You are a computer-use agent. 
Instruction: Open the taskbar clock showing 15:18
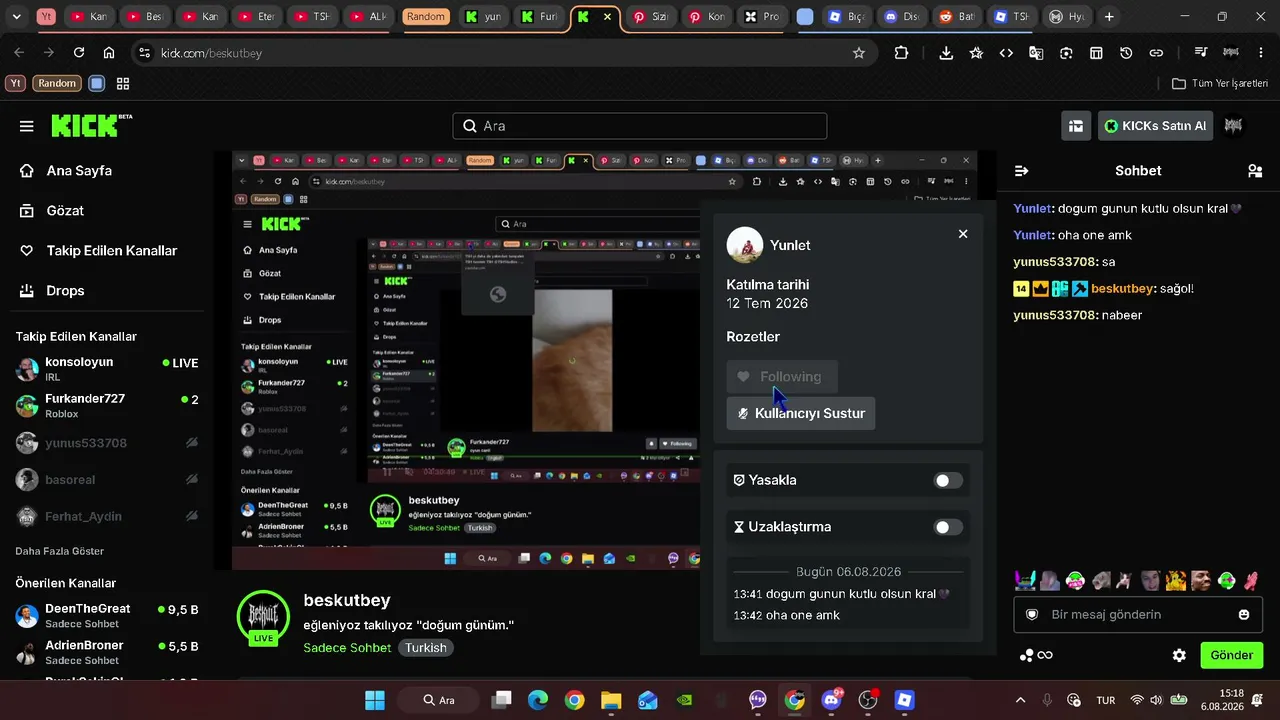pos(1222,700)
